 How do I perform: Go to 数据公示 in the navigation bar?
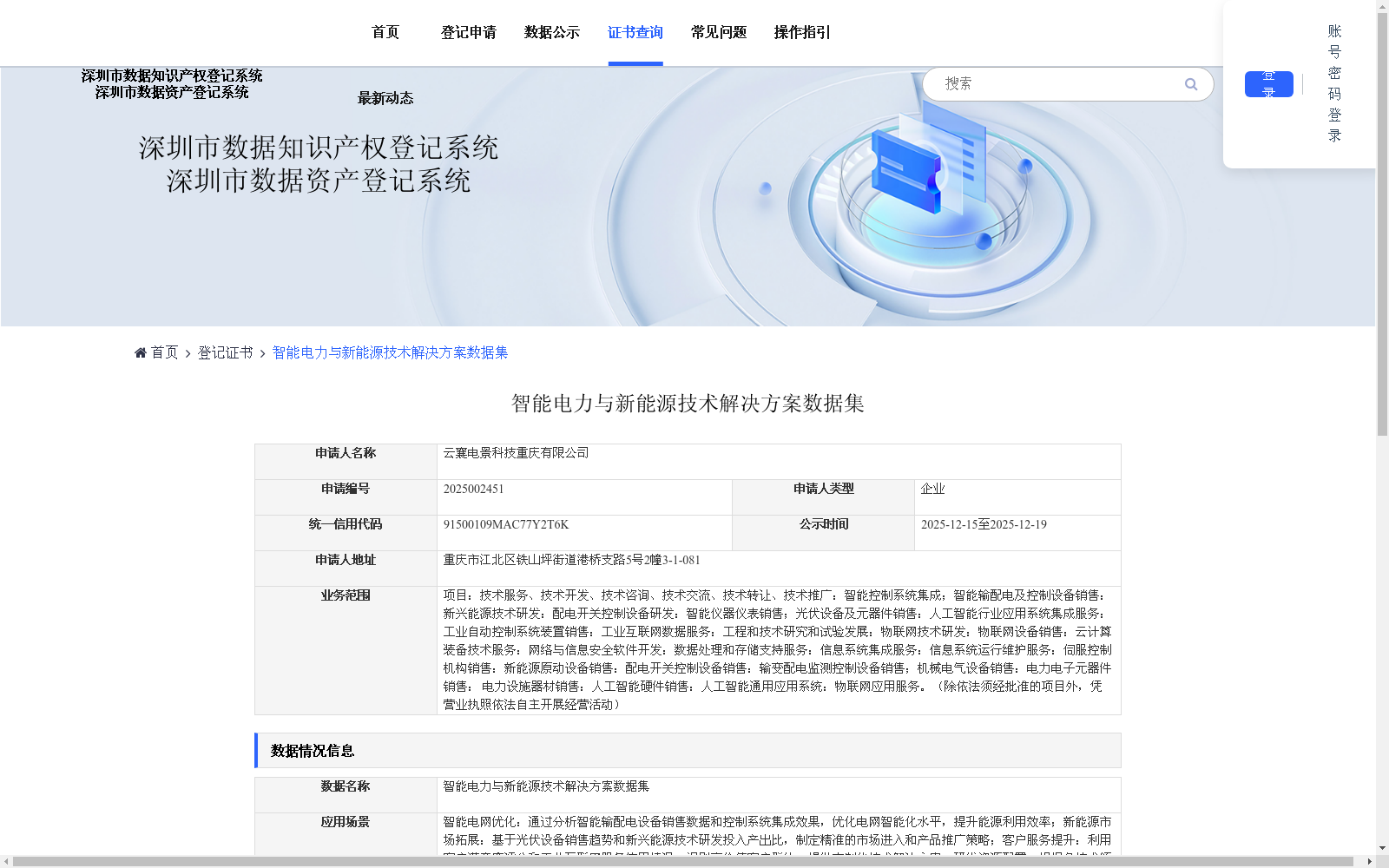[x=552, y=32]
